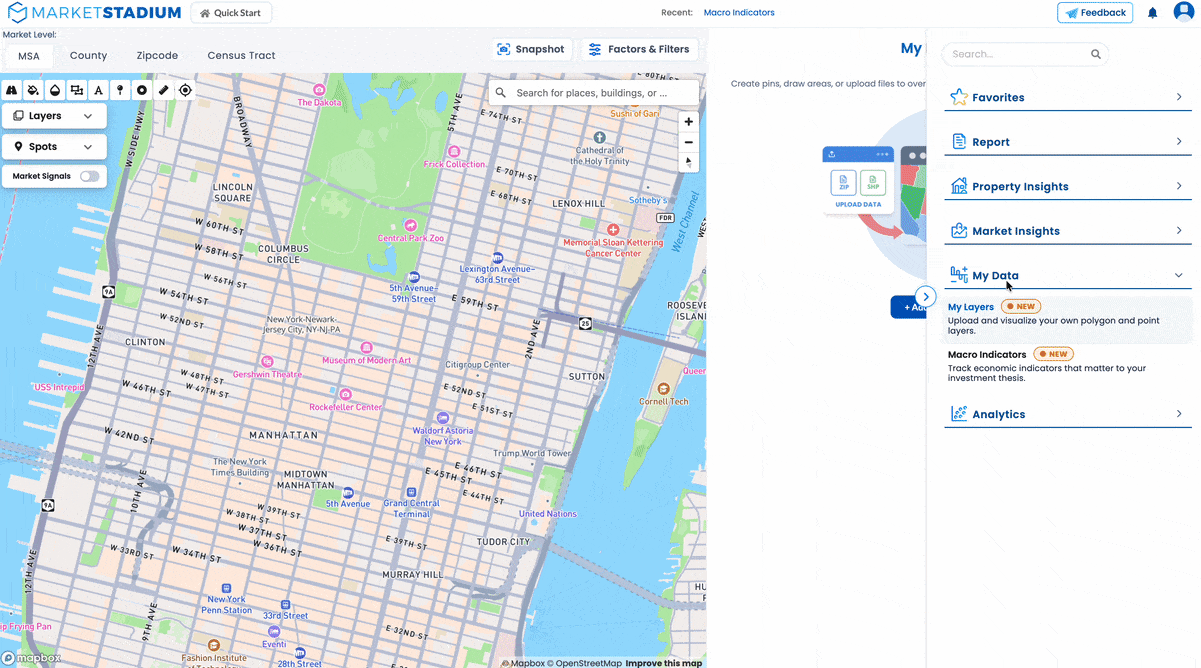Select the crosshair locate target tool
Viewport: 1201px width, 668px height.
click(185, 90)
